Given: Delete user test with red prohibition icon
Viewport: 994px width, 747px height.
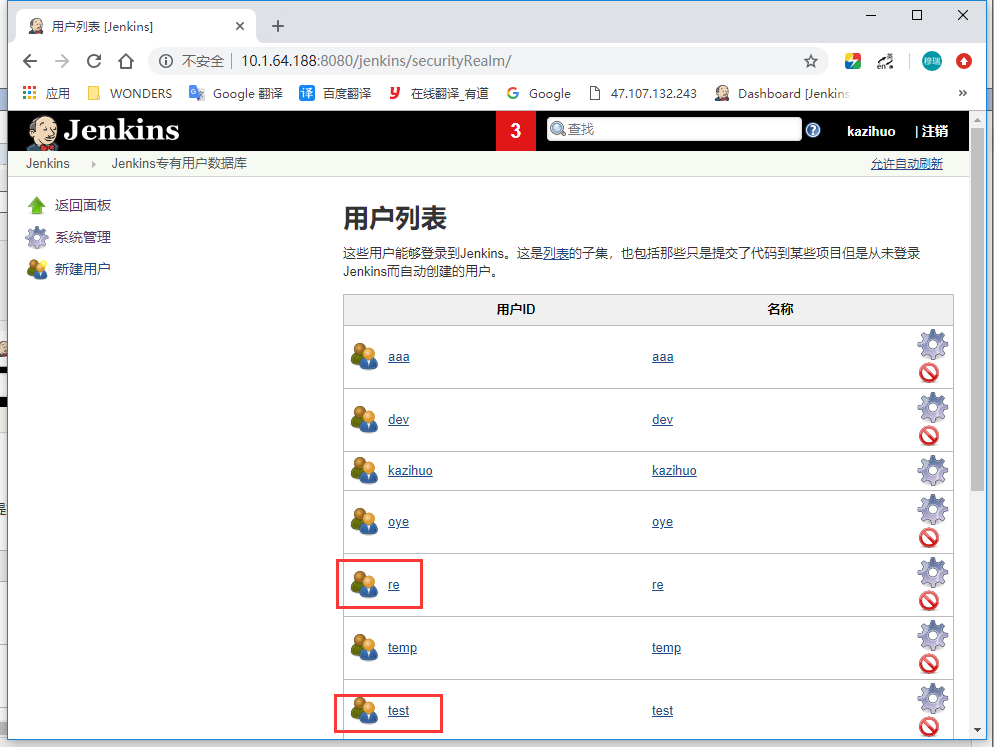Looking at the screenshot, I should tap(929, 727).
